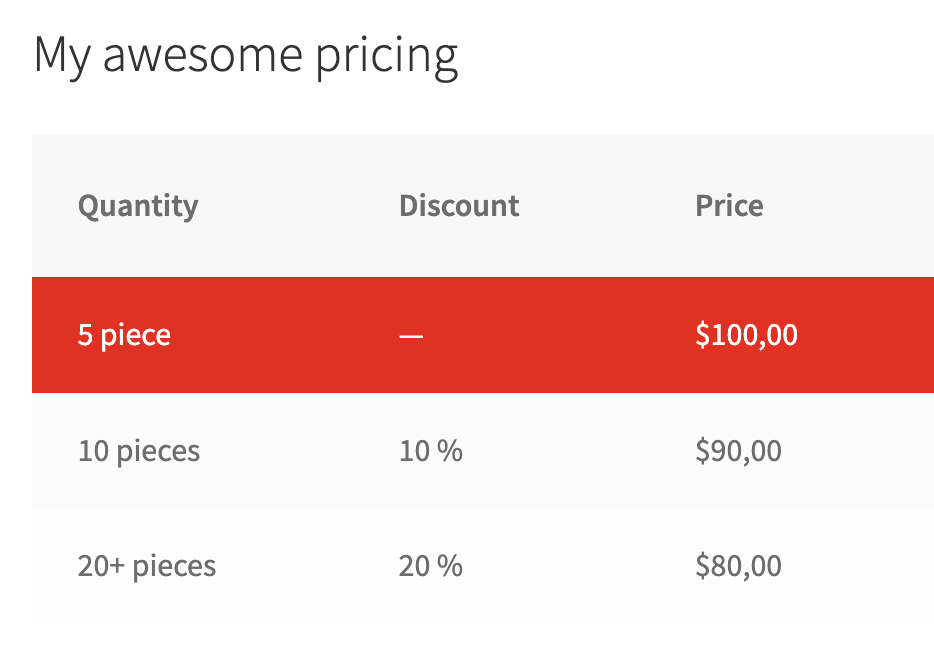The height and width of the screenshot is (654, 934).
Task: Click the Price column header
Action: coord(729,206)
